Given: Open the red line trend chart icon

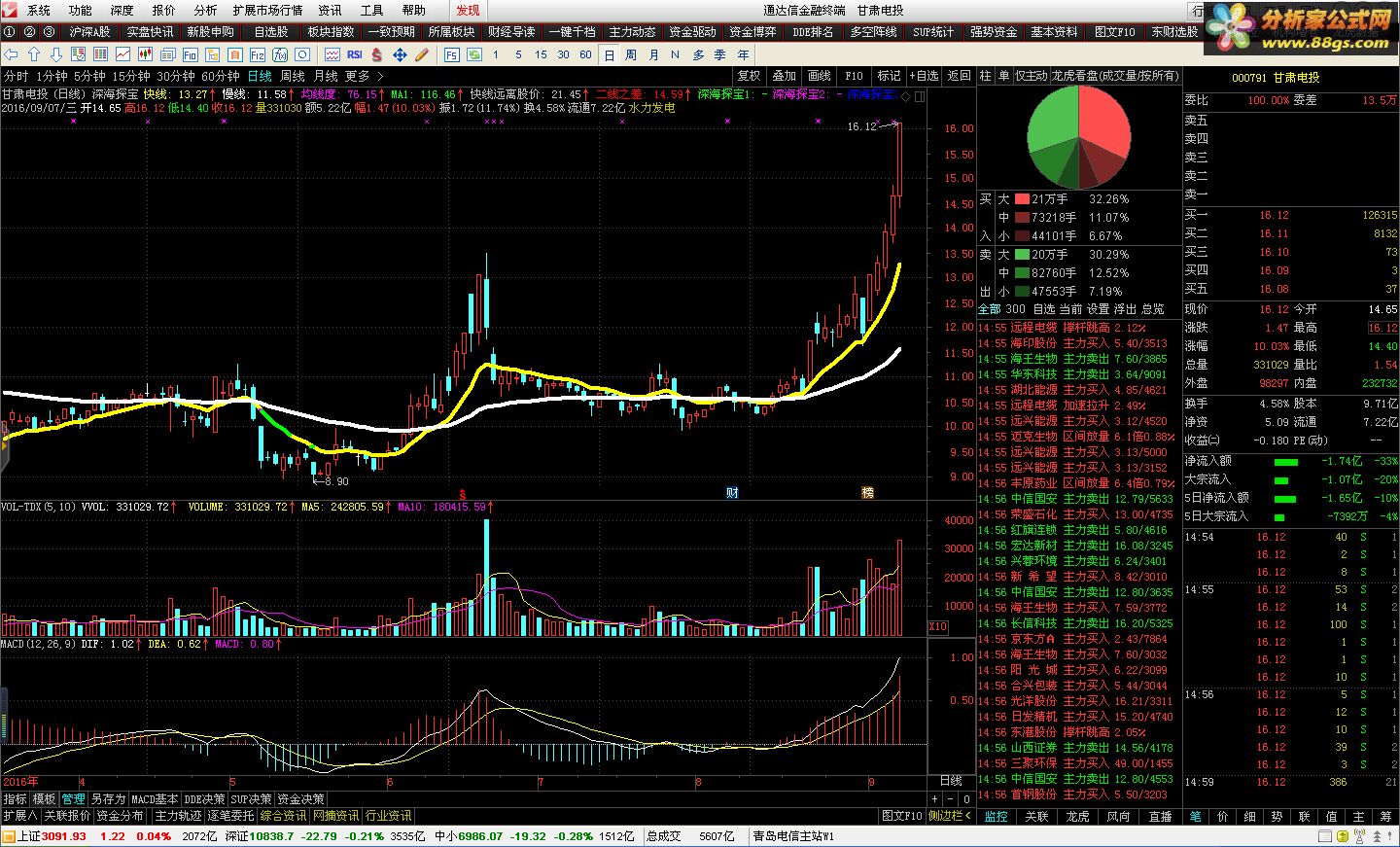Looking at the screenshot, I should click(x=122, y=54).
